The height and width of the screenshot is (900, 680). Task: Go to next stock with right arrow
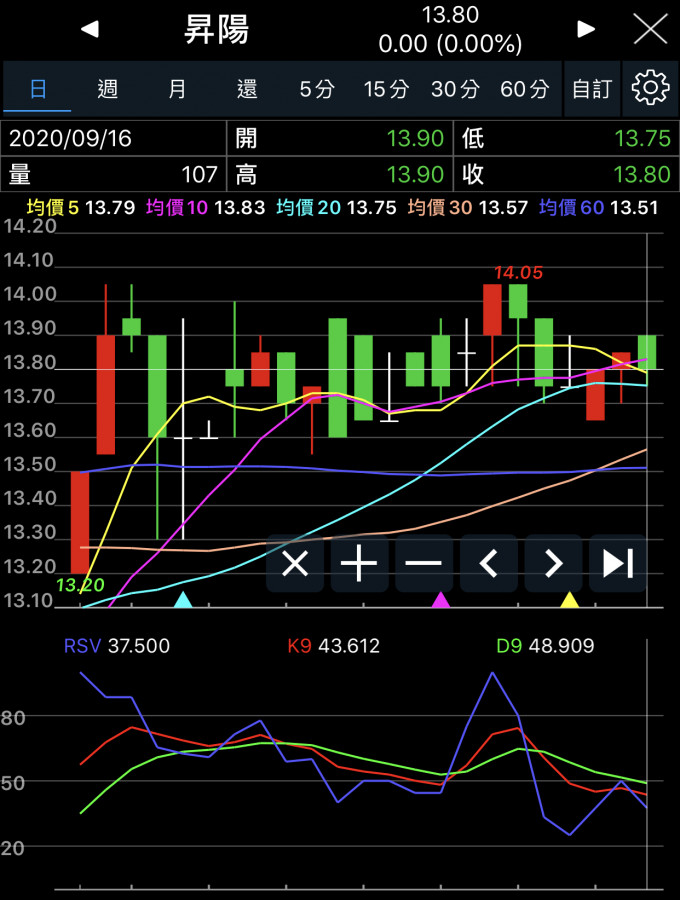pyautogui.click(x=586, y=30)
